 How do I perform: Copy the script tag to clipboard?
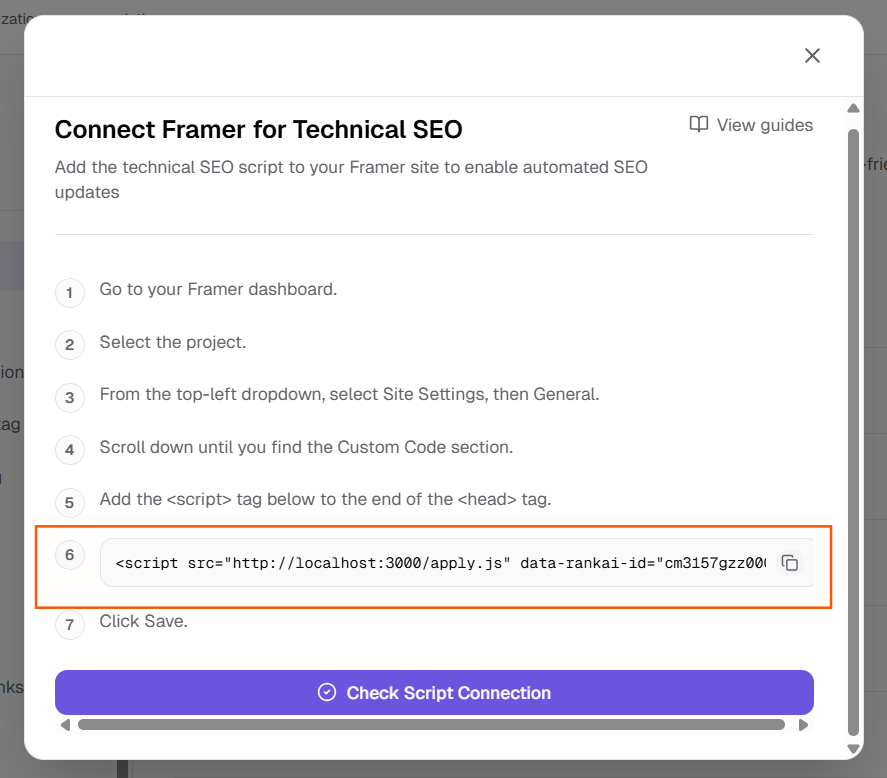tap(789, 563)
